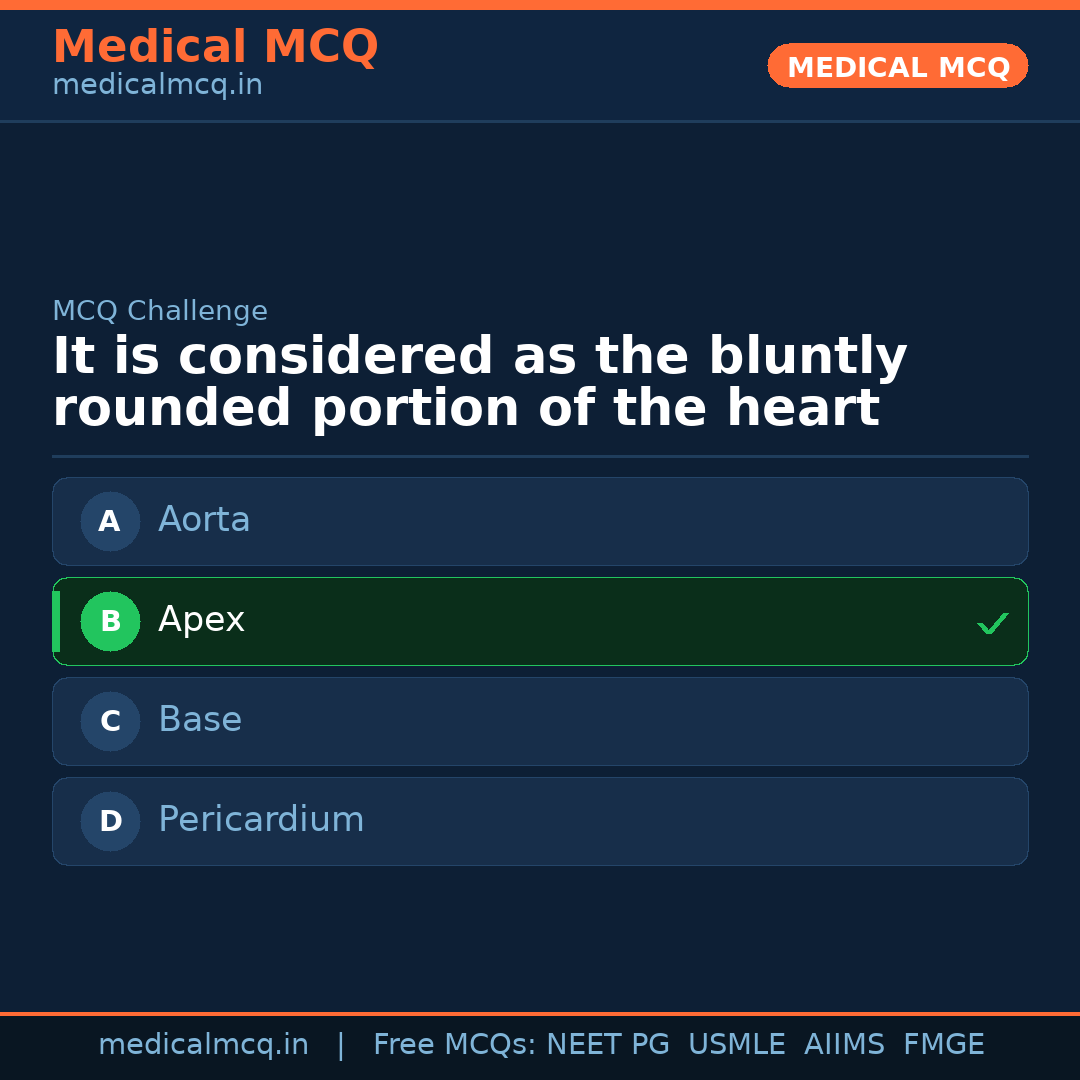Image resolution: width=1080 pixels, height=1080 pixels.
Task: Expand the MCQ Challenge section
Action: coord(160,311)
